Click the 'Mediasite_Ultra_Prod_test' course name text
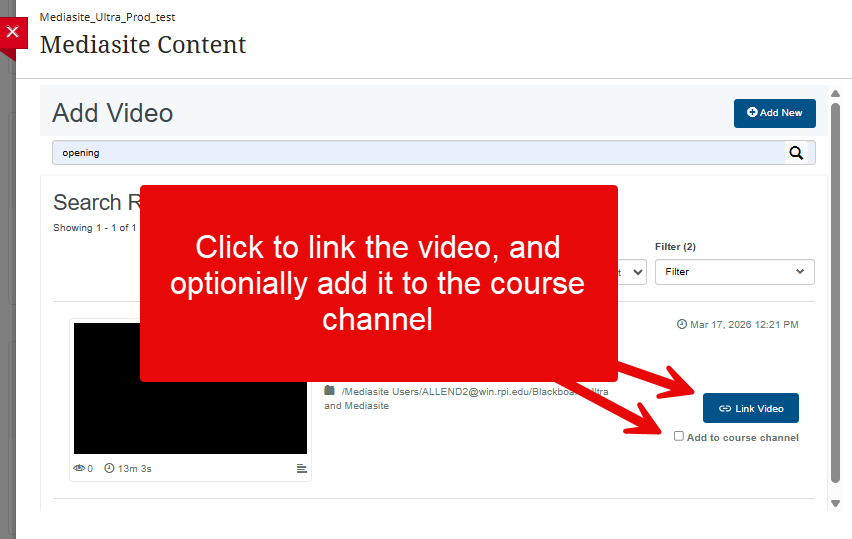This screenshot has width=852, height=539. coord(108,17)
